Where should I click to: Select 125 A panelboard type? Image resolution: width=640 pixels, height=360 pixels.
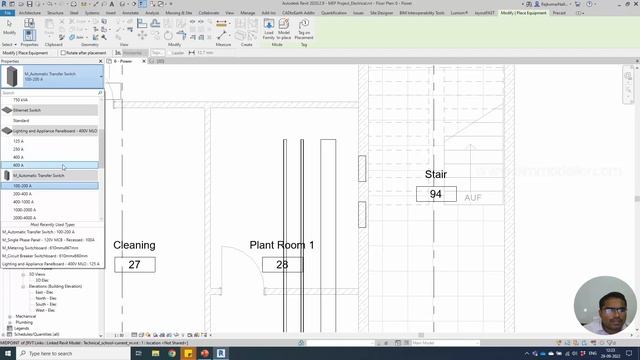point(49,141)
